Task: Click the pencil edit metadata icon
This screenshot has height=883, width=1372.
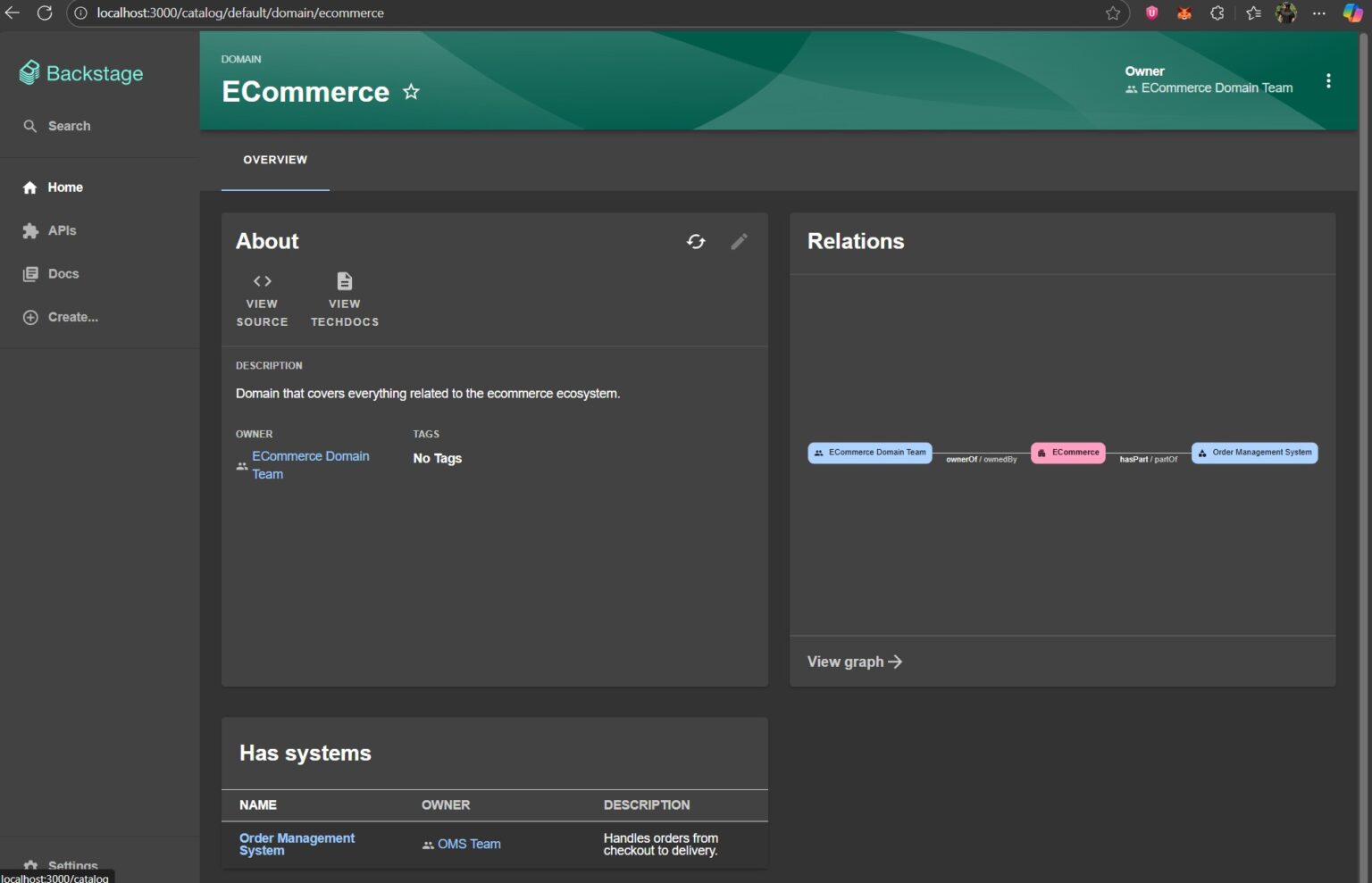Action: coord(739,241)
